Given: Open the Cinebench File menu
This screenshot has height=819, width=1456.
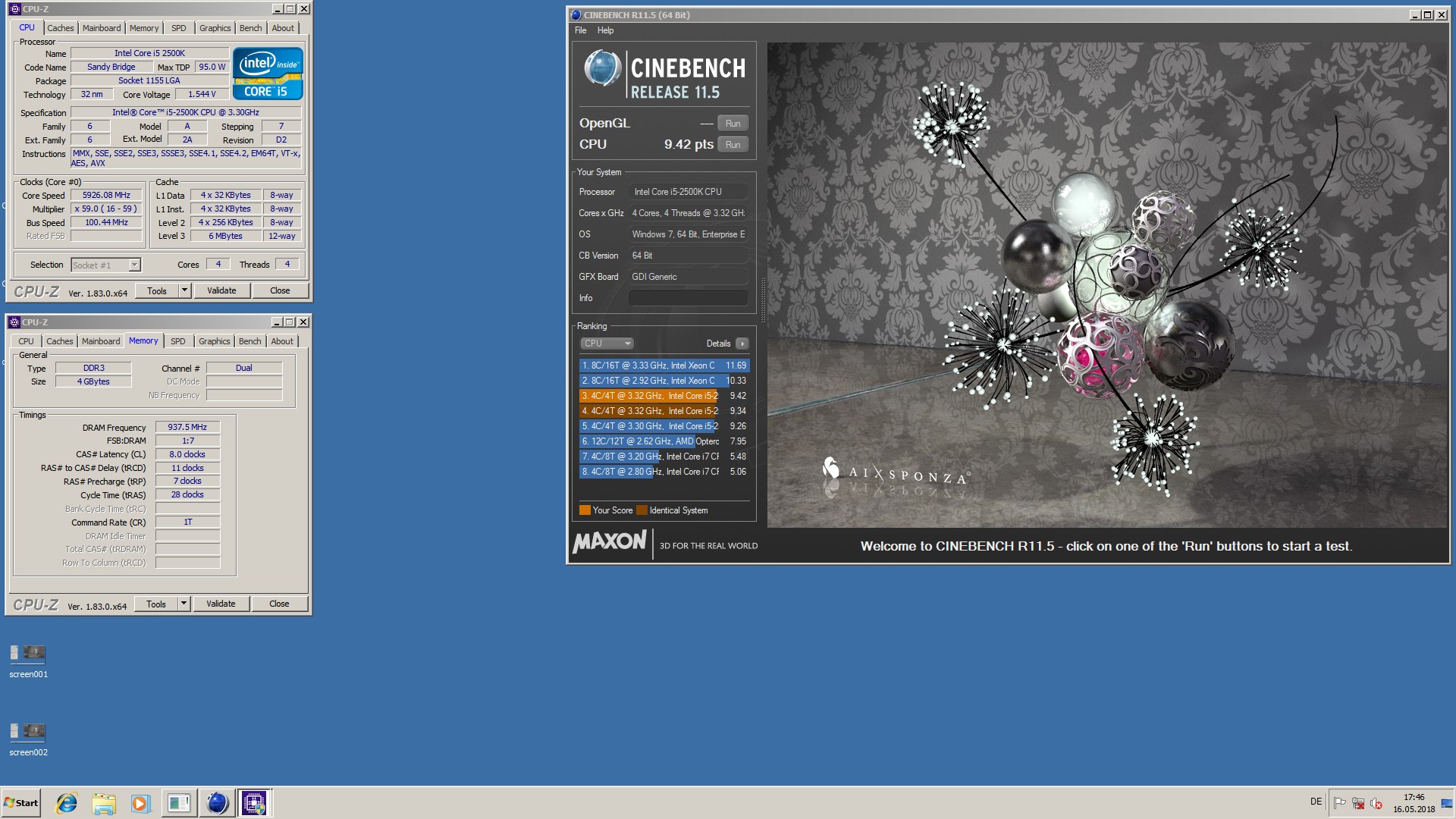Looking at the screenshot, I should 581,30.
